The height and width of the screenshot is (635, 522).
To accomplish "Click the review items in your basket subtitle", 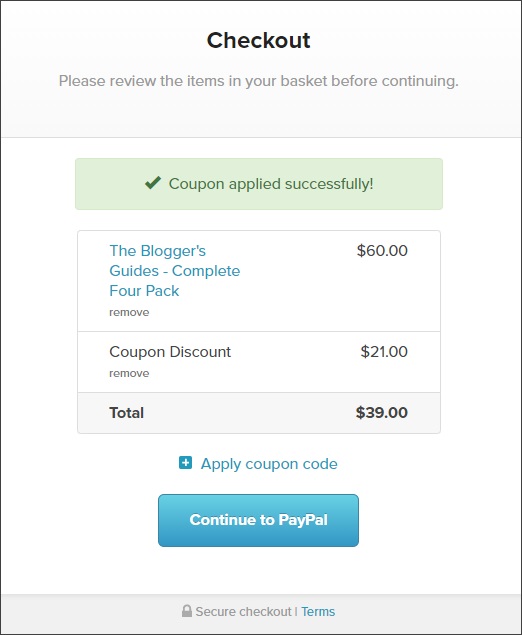I will coord(258,81).
